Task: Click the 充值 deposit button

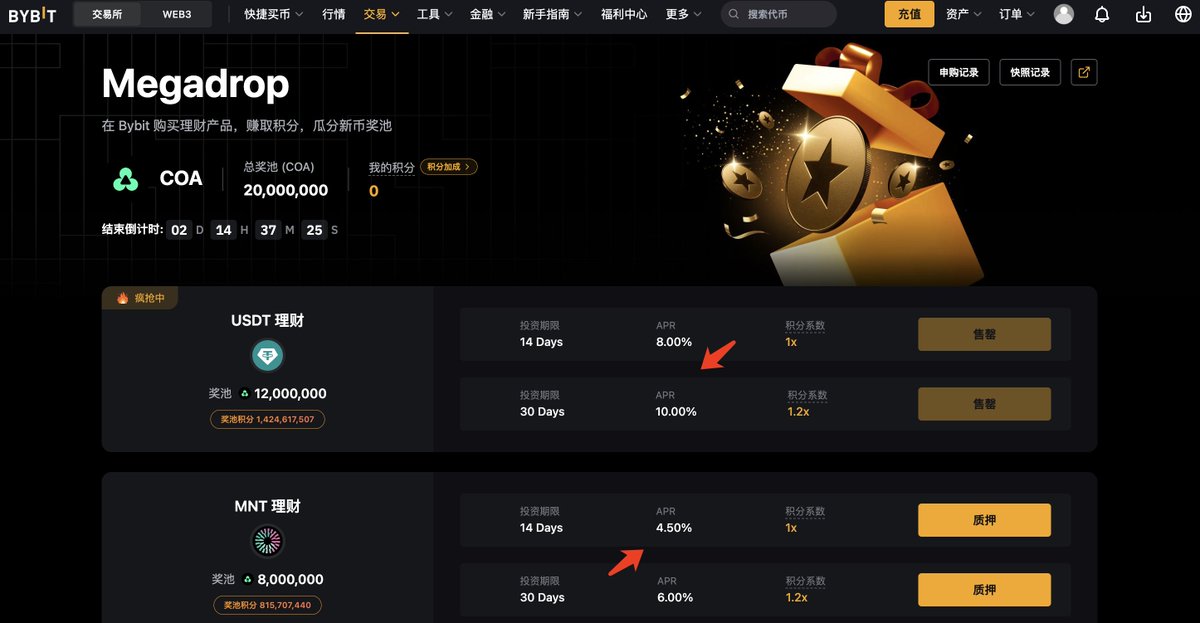Action: click(909, 14)
